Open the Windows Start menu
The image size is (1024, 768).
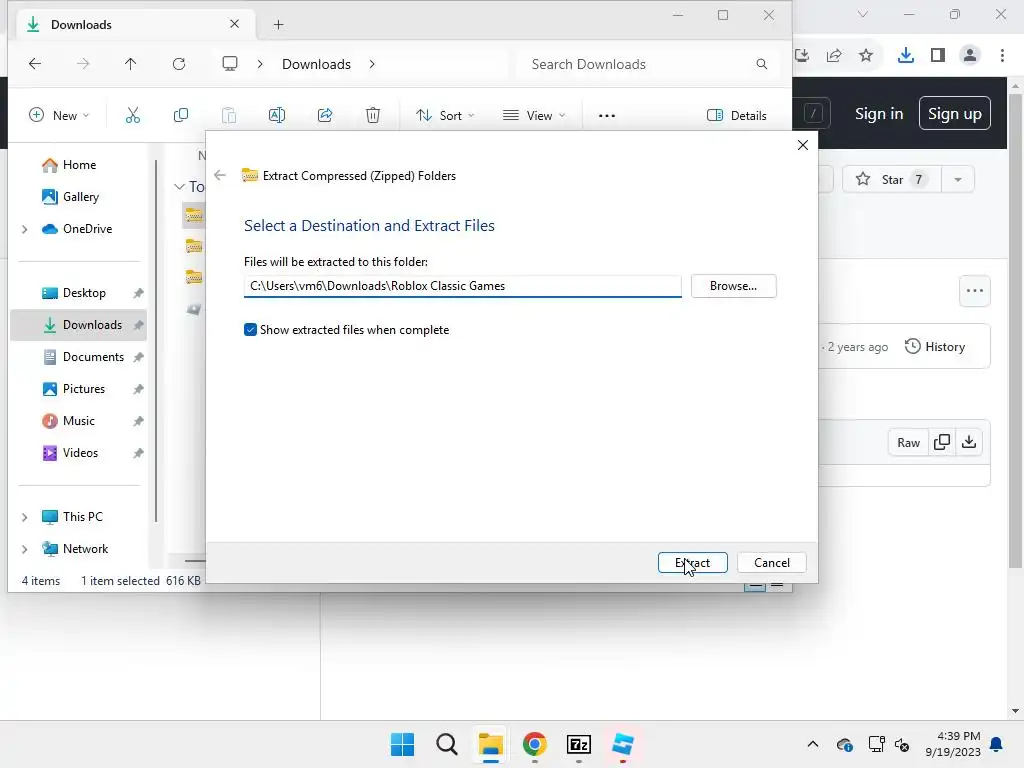402,744
